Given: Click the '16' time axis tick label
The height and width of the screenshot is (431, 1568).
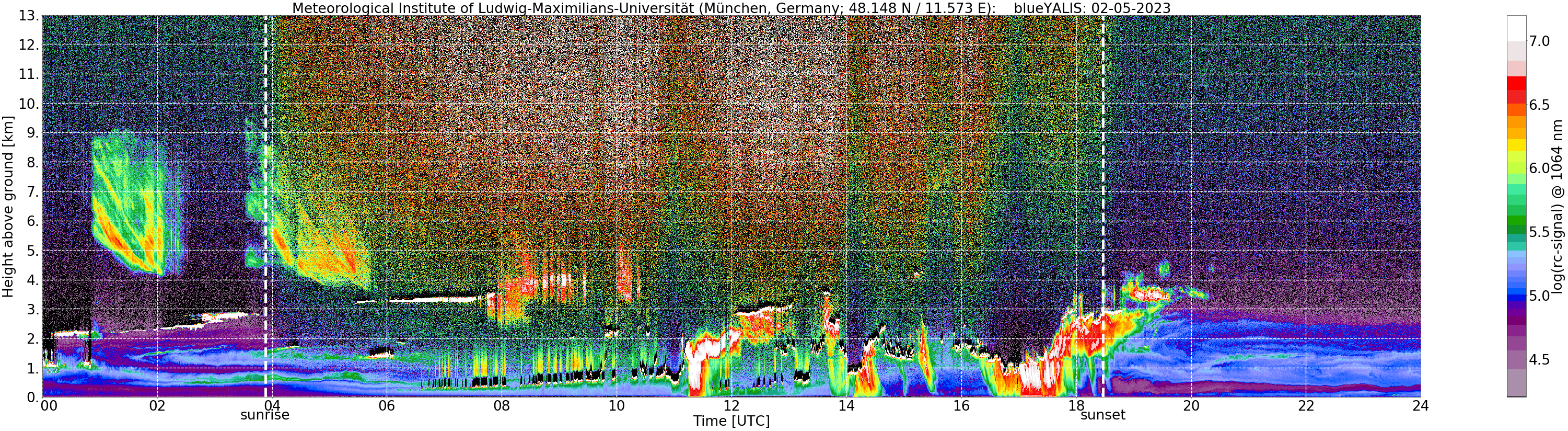Looking at the screenshot, I should point(961,406).
